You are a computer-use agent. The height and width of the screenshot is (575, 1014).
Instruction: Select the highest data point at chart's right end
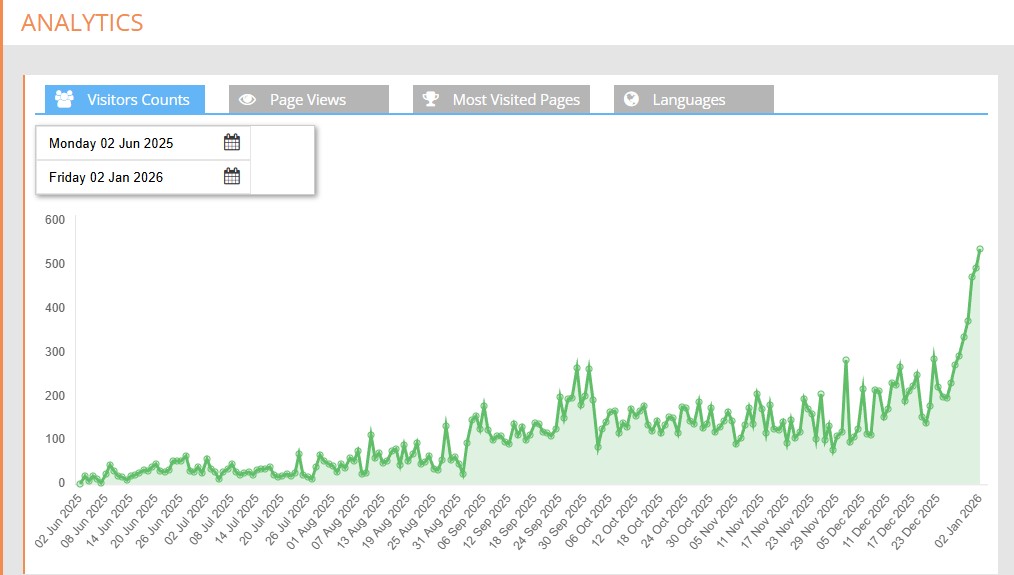980,249
